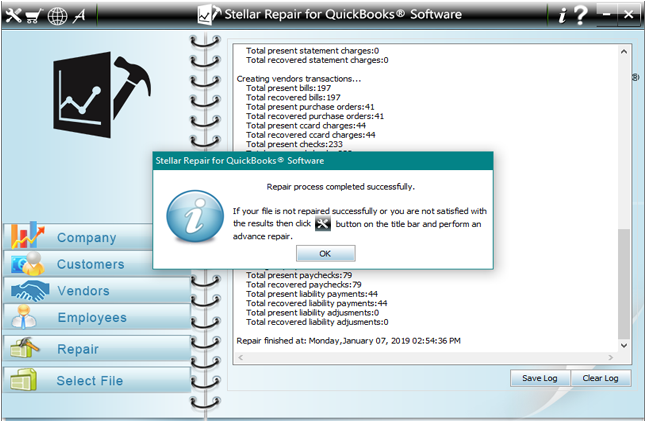This screenshot has height=421, width=645.
Task: Select 'Total present paychecks:79' line
Action: coord(299,275)
